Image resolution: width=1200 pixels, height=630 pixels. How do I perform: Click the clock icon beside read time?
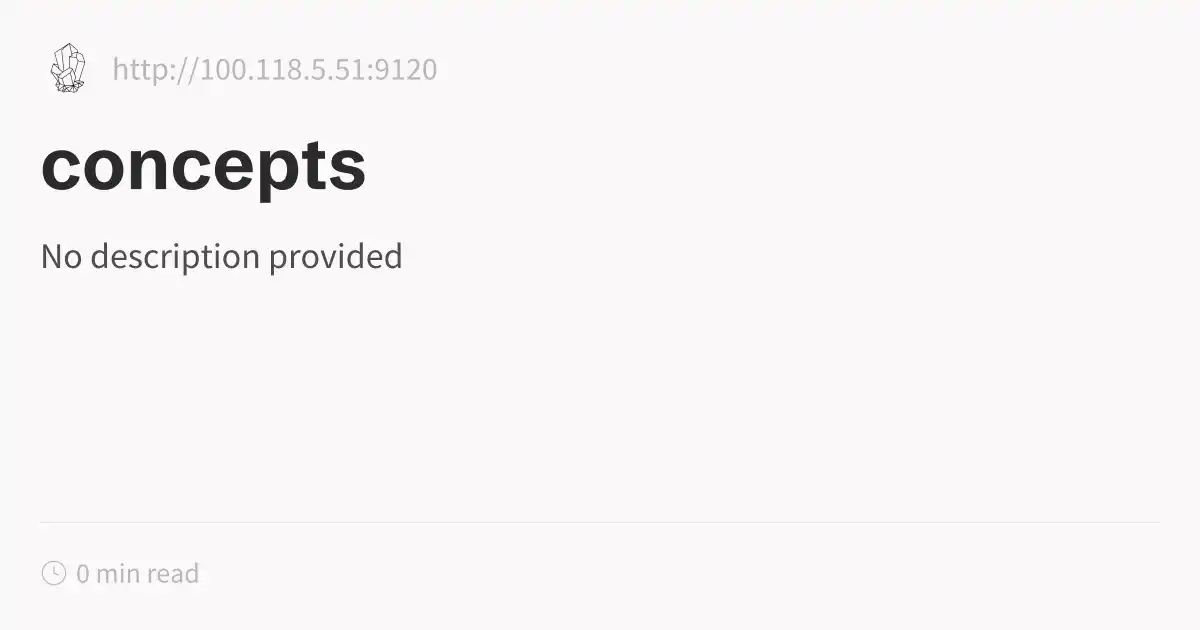pyautogui.click(x=53, y=573)
